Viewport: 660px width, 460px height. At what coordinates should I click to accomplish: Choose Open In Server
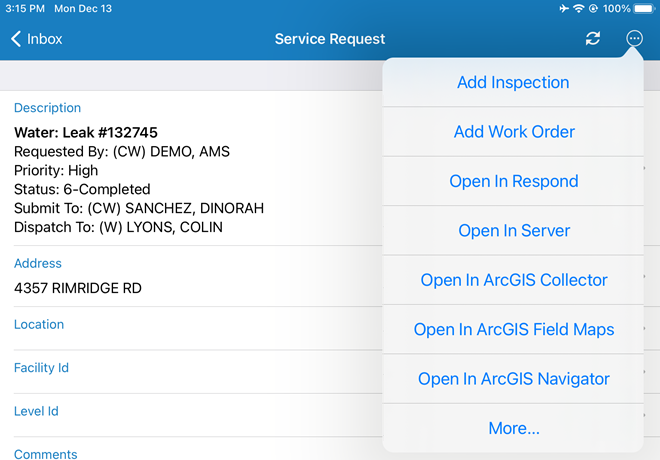click(513, 231)
